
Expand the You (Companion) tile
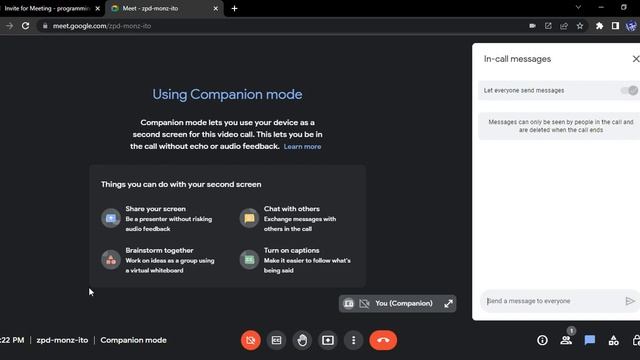(x=448, y=303)
